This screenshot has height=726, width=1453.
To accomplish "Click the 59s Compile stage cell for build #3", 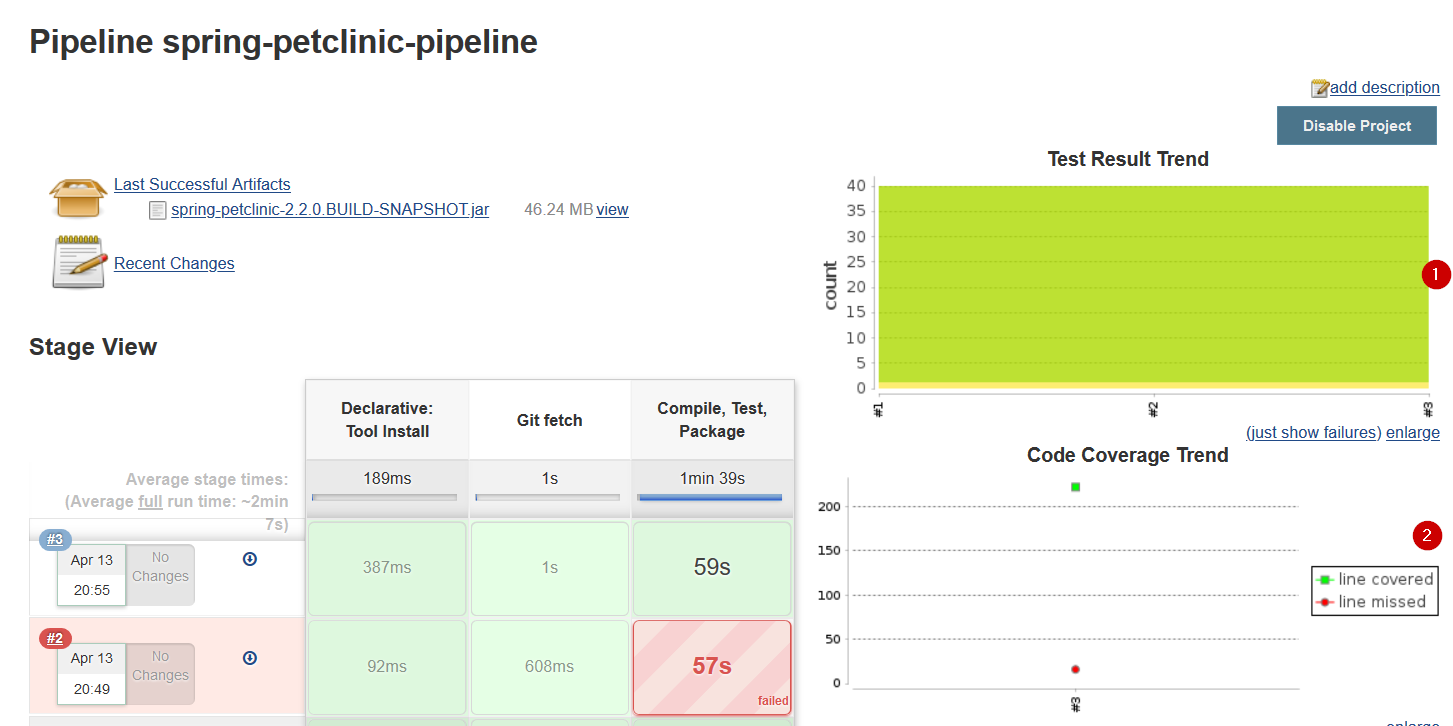I will click(711, 568).
